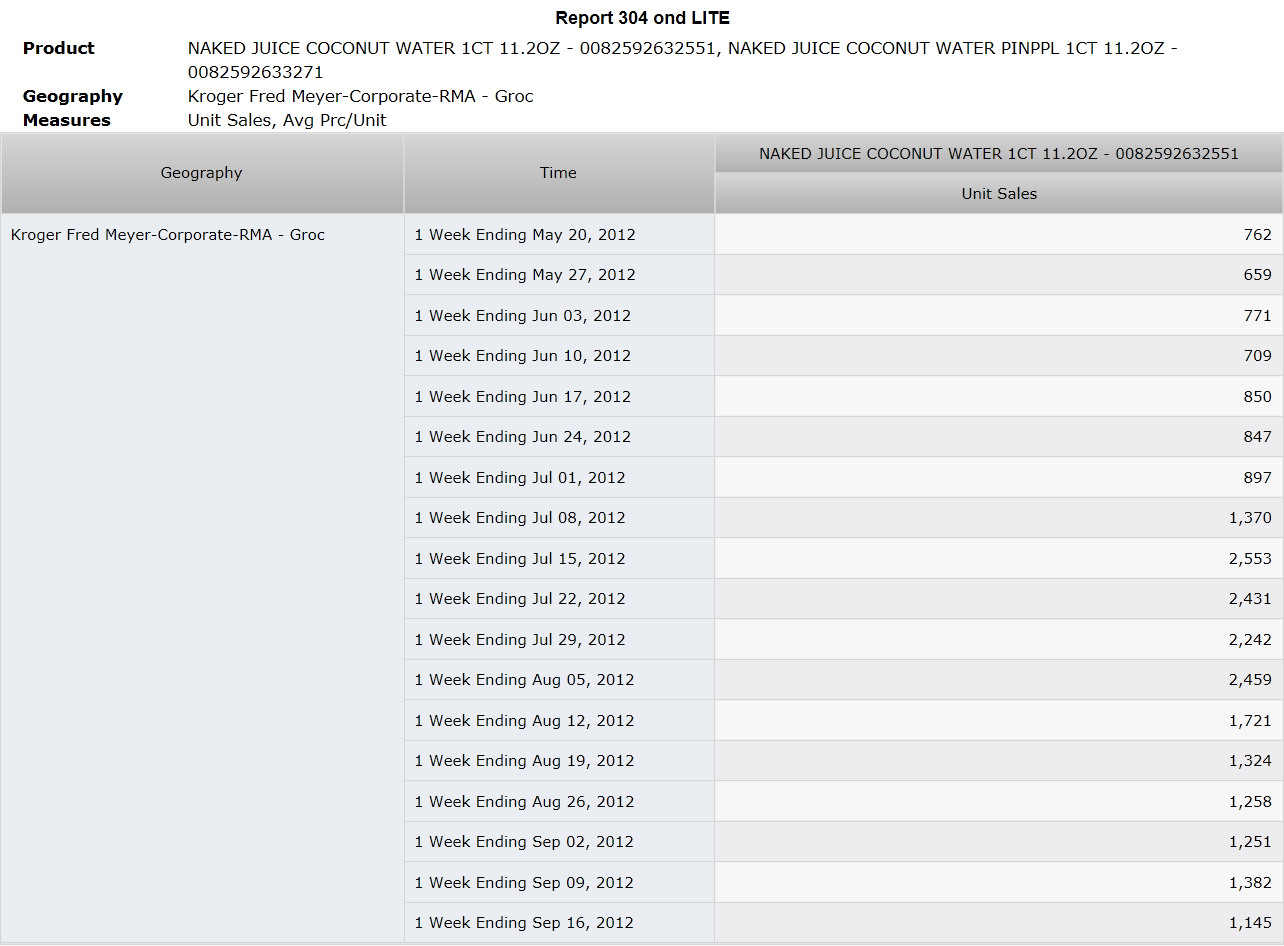Click the Report 304 ond LITE title

click(x=642, y=18)
